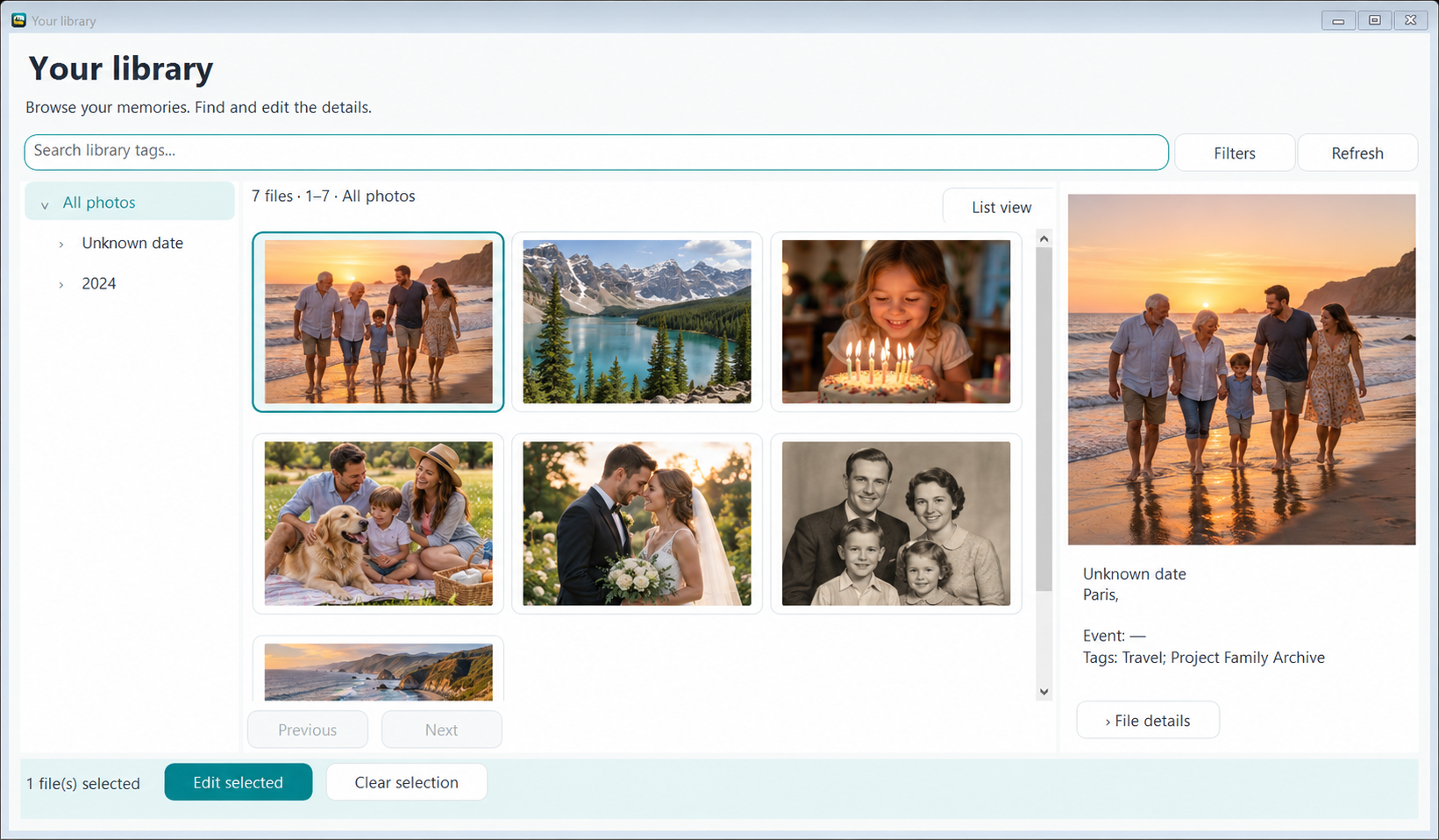Image resolution: width=1439 pixels, height=840 pixels.
Task: Click the 'Paris,' location text
Action: point(1101,594)
